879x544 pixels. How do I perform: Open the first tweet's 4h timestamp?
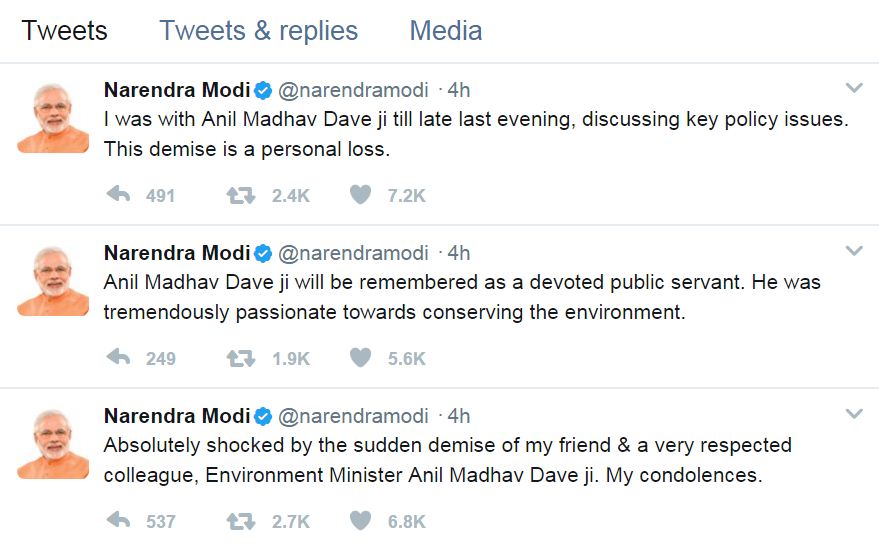pos(458,90)
